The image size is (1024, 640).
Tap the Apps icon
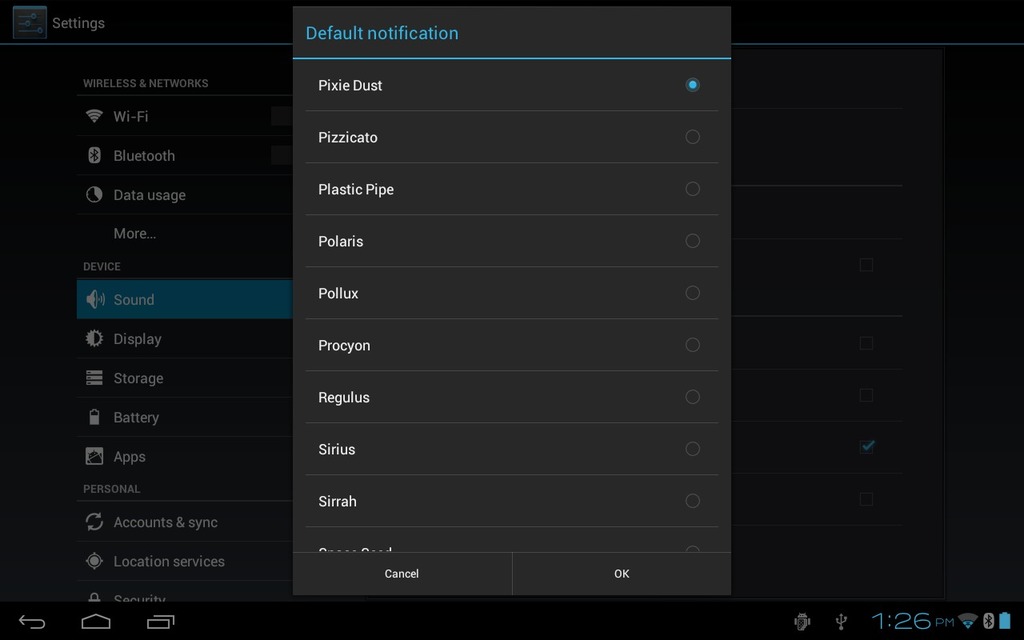(x=94, y=456)
